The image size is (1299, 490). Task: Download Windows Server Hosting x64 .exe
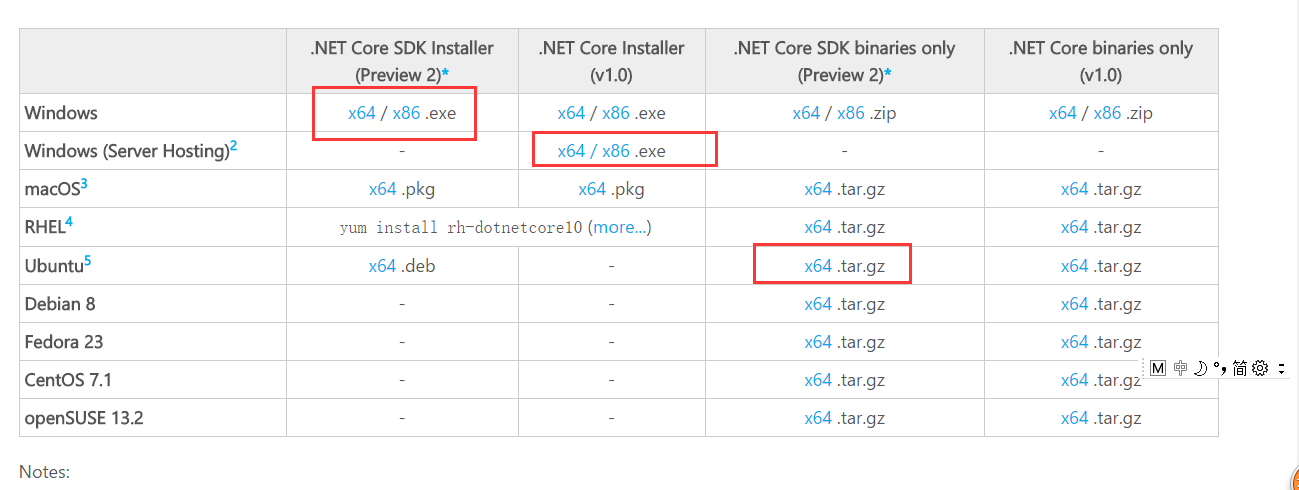point(571,151)
